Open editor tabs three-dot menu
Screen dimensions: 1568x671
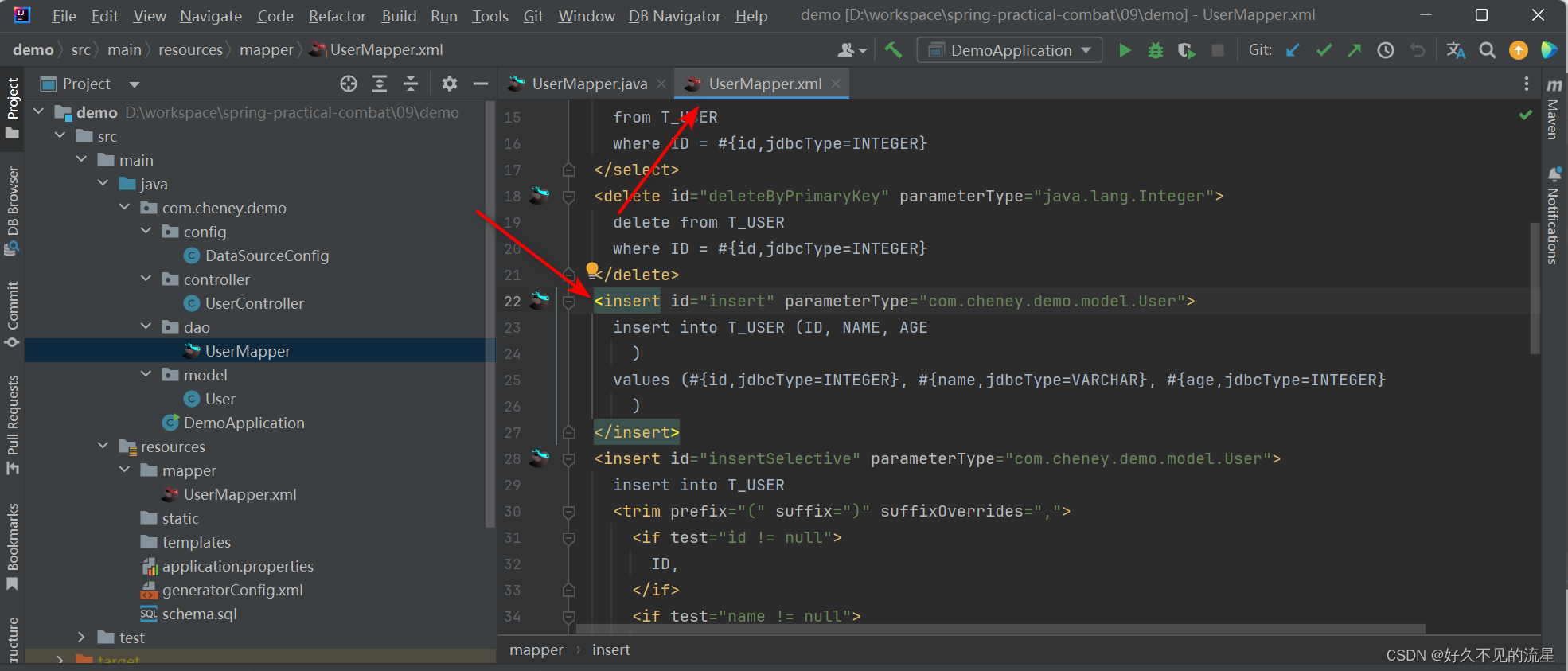pos(1526,84)
